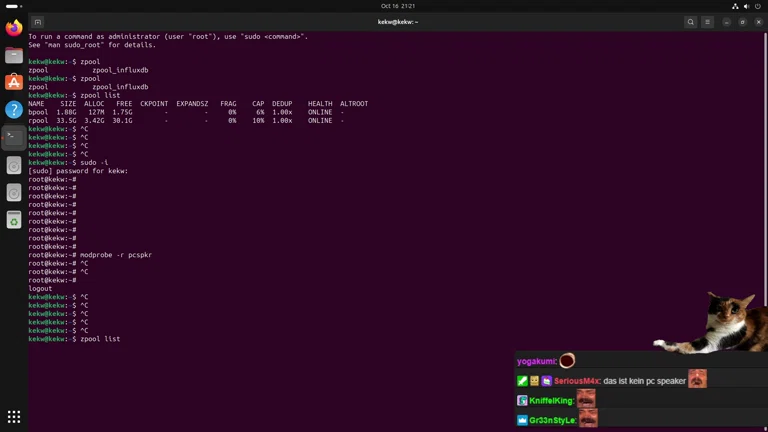768x432 pixels.
Task: Click the face emote after KniffelKing
Action: click(586, 398)
